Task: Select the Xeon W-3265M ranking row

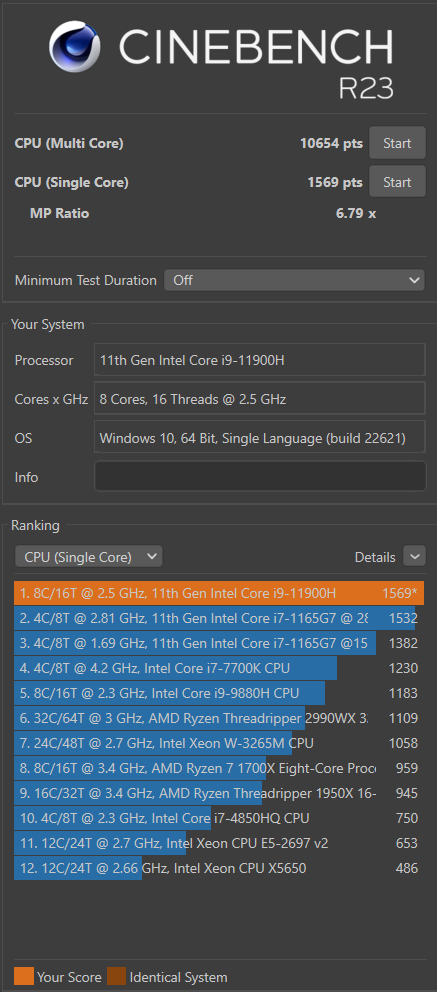Action: [219, 743]
